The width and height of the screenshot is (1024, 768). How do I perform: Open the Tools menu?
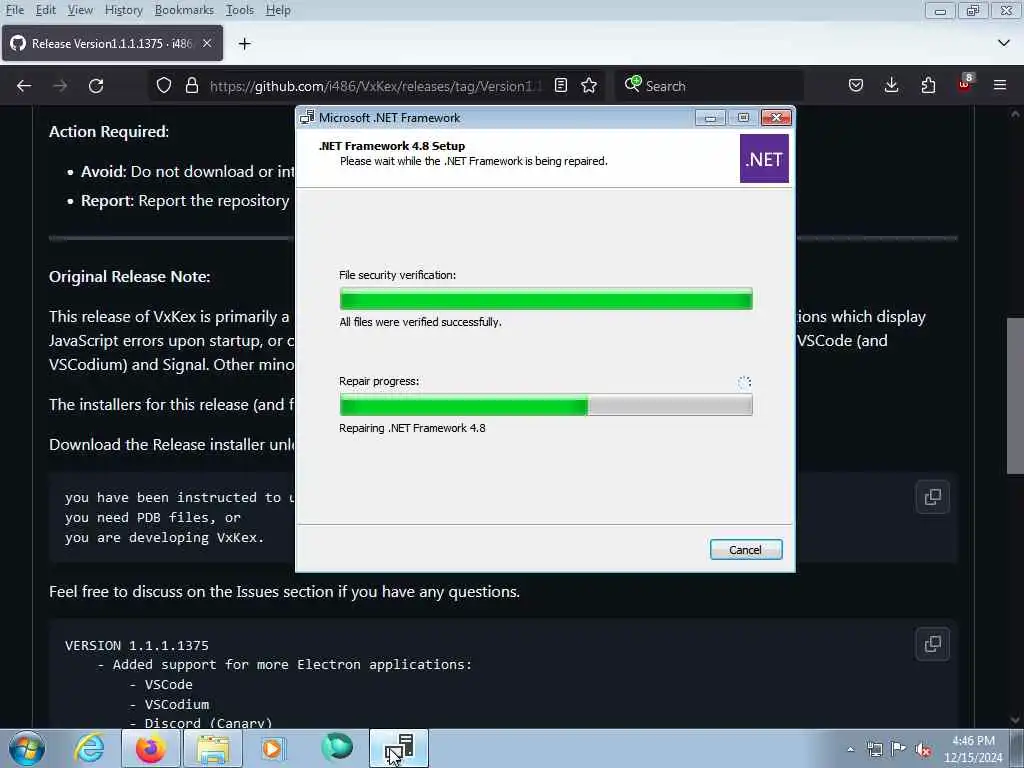[x=240, y=10]
